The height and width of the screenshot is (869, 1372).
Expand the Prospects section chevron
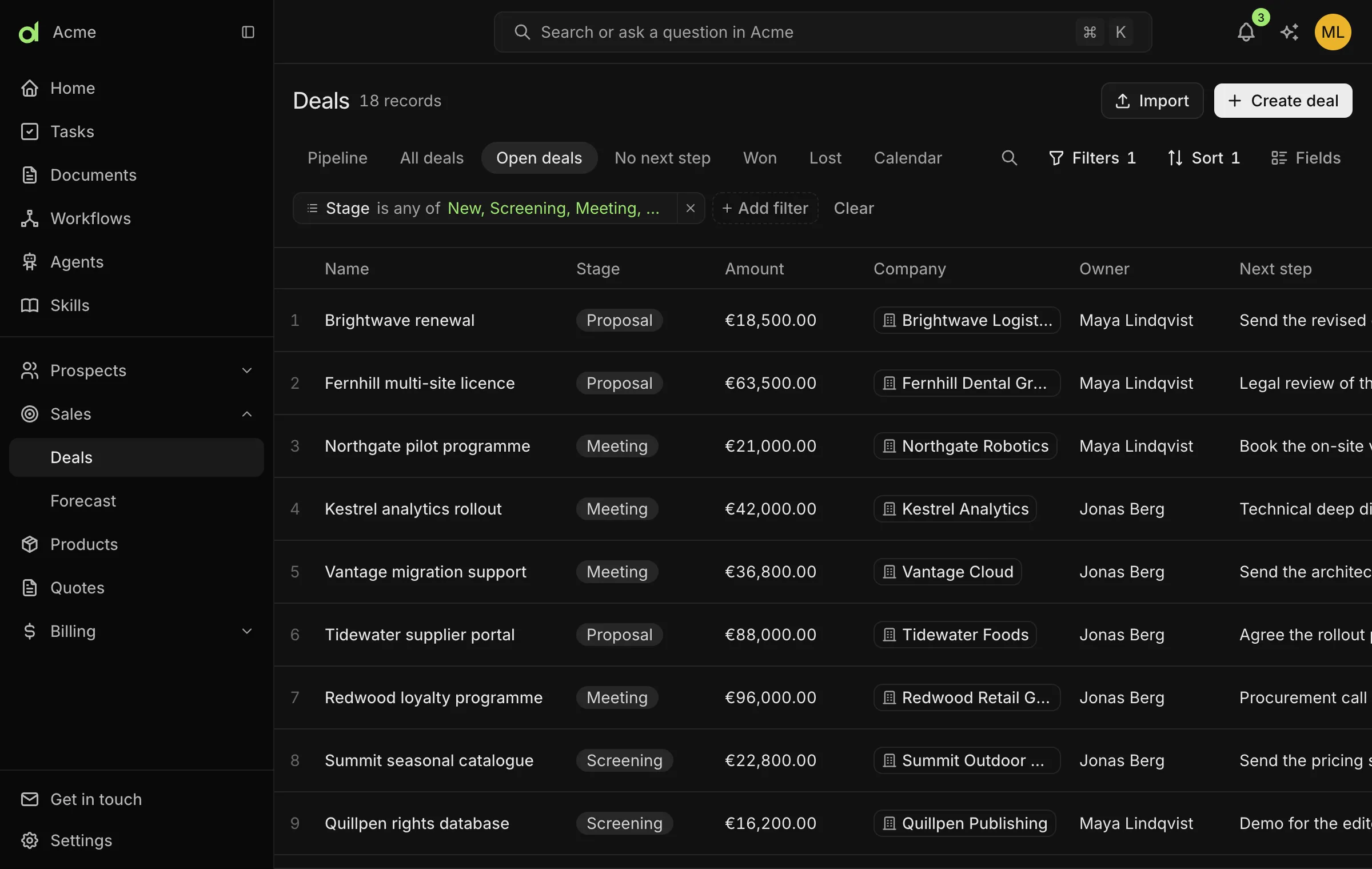(x=247, y=370)
